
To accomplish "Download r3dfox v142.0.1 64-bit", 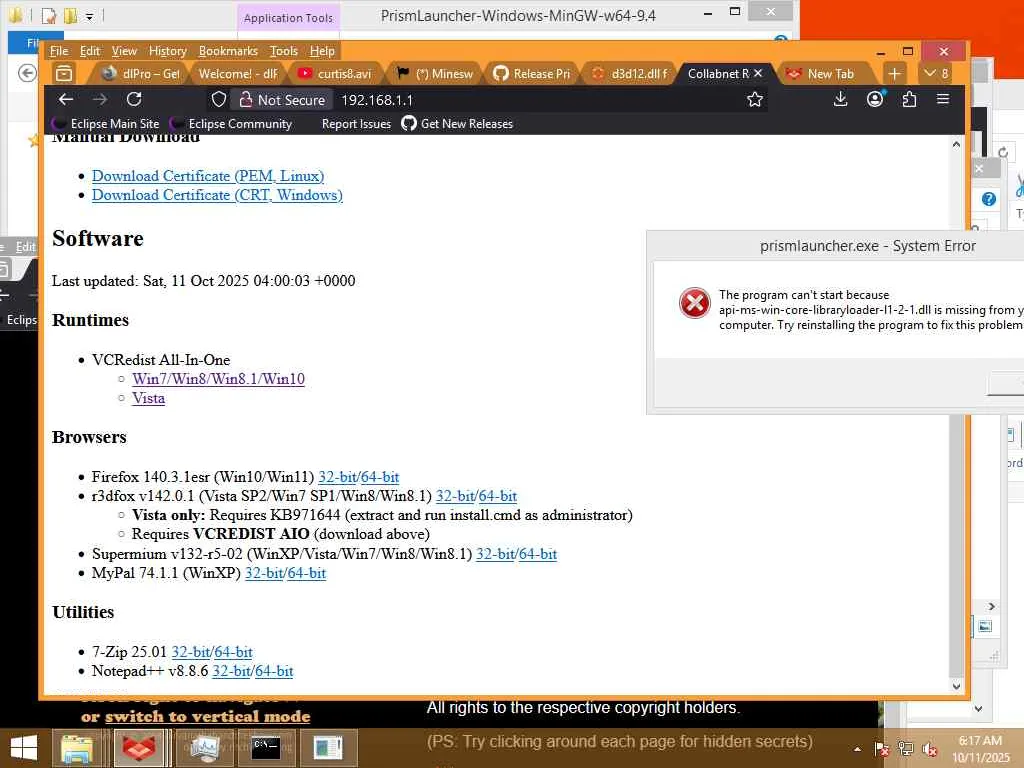I will [498, 496].
